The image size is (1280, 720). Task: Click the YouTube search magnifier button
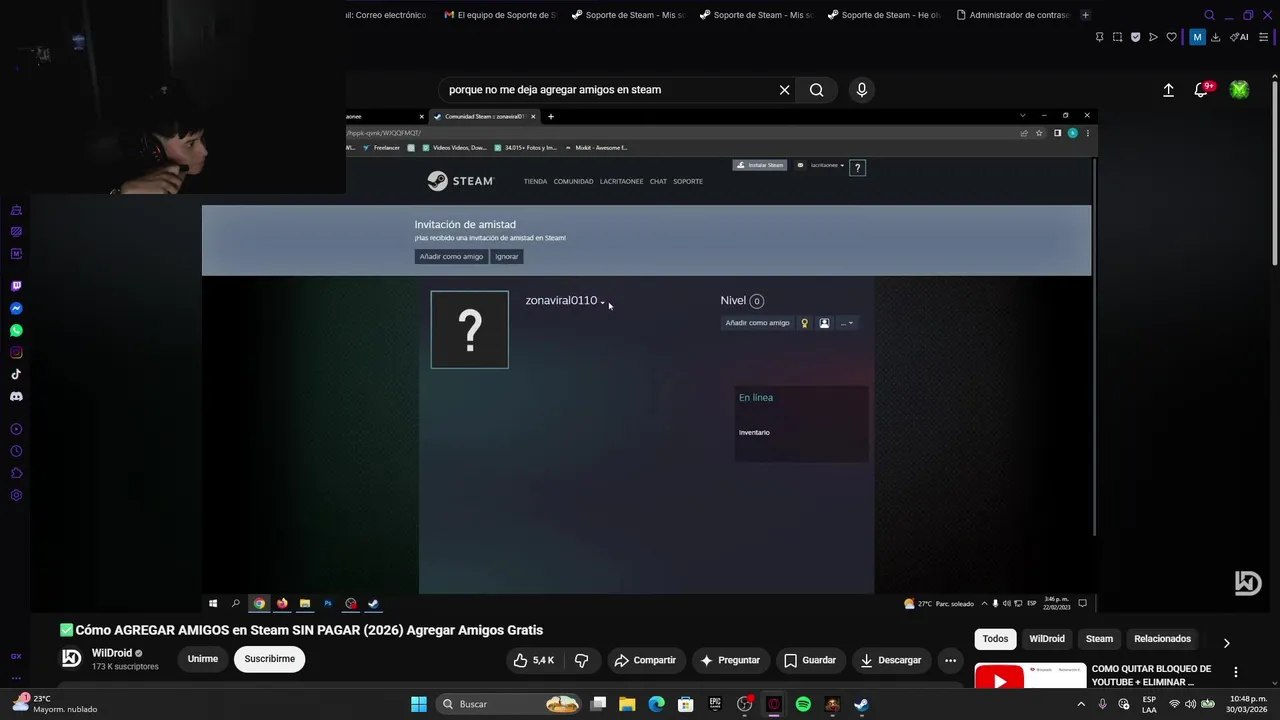[x=816, y=90]
